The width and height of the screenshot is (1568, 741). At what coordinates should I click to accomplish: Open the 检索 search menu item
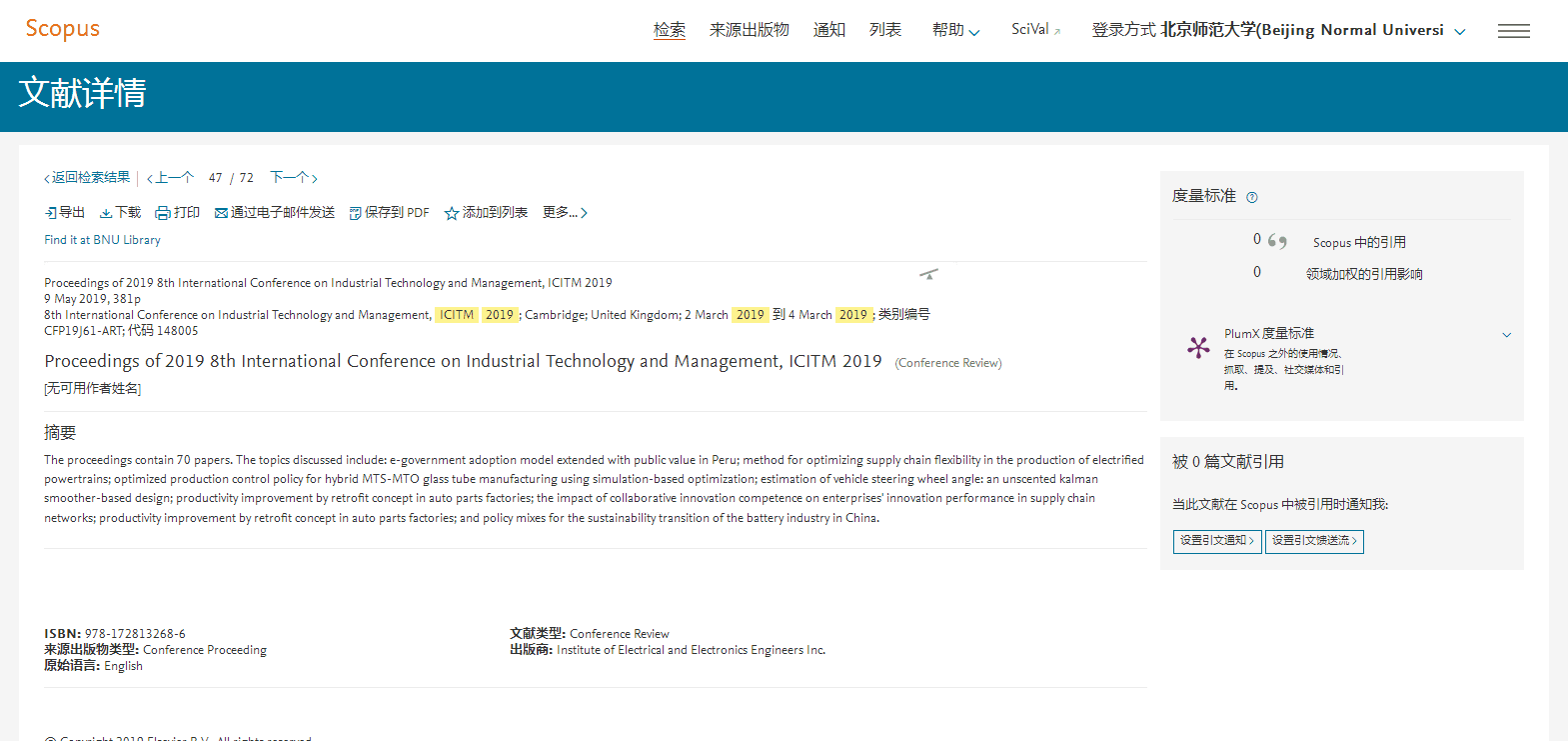(x=670, y=30)
